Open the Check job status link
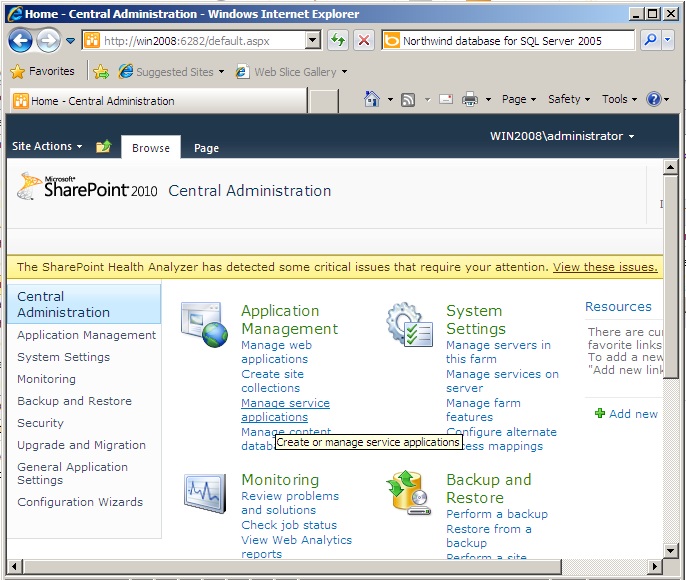The height and width of the screenshot is (580, 686). point(289,525)
